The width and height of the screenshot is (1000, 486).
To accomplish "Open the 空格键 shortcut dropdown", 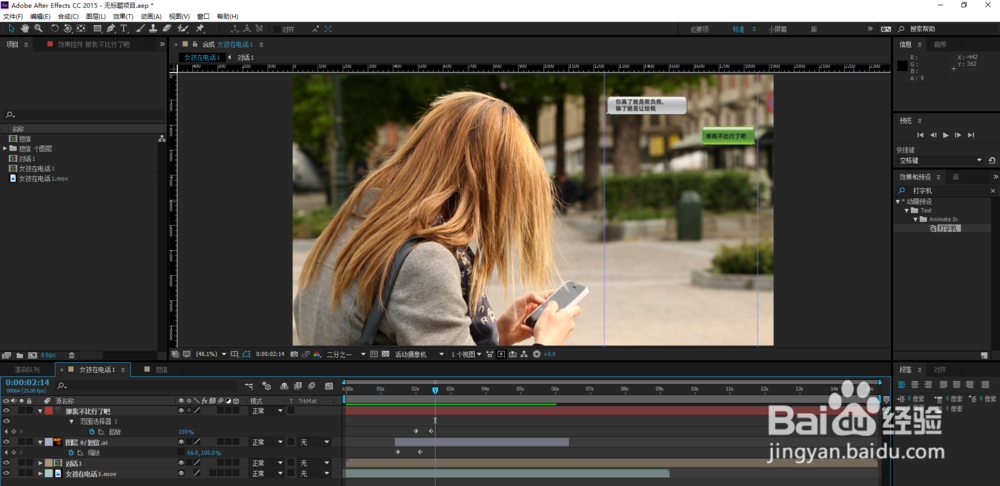I will 941,160.
